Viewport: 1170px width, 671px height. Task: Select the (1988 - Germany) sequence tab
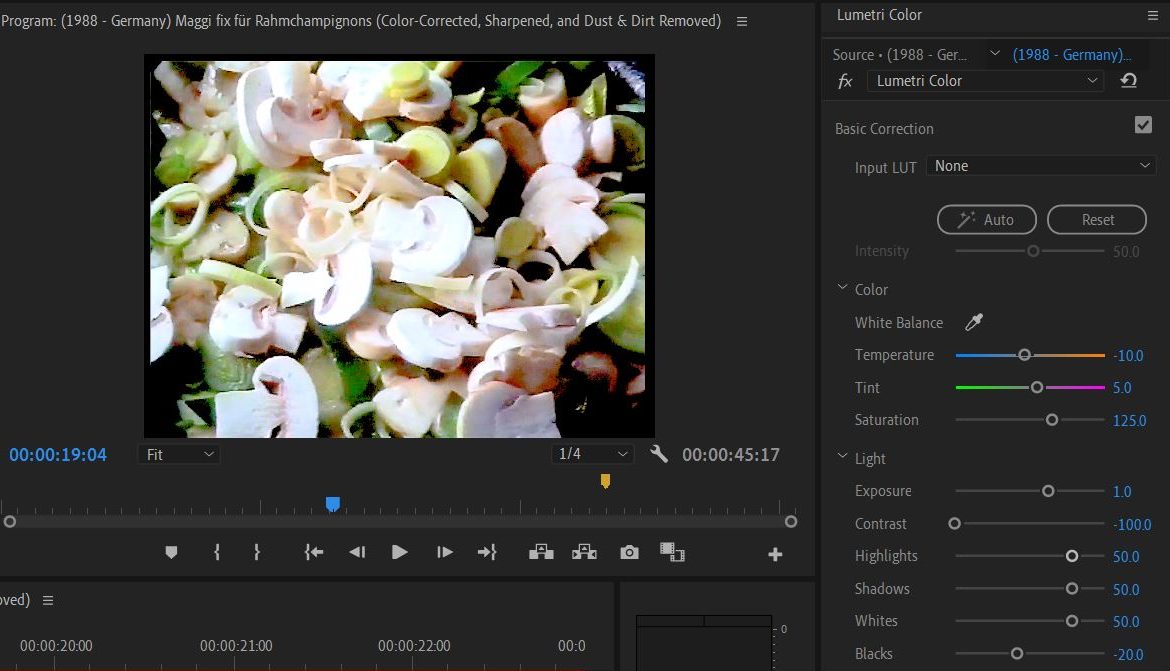click(1072, 54)
